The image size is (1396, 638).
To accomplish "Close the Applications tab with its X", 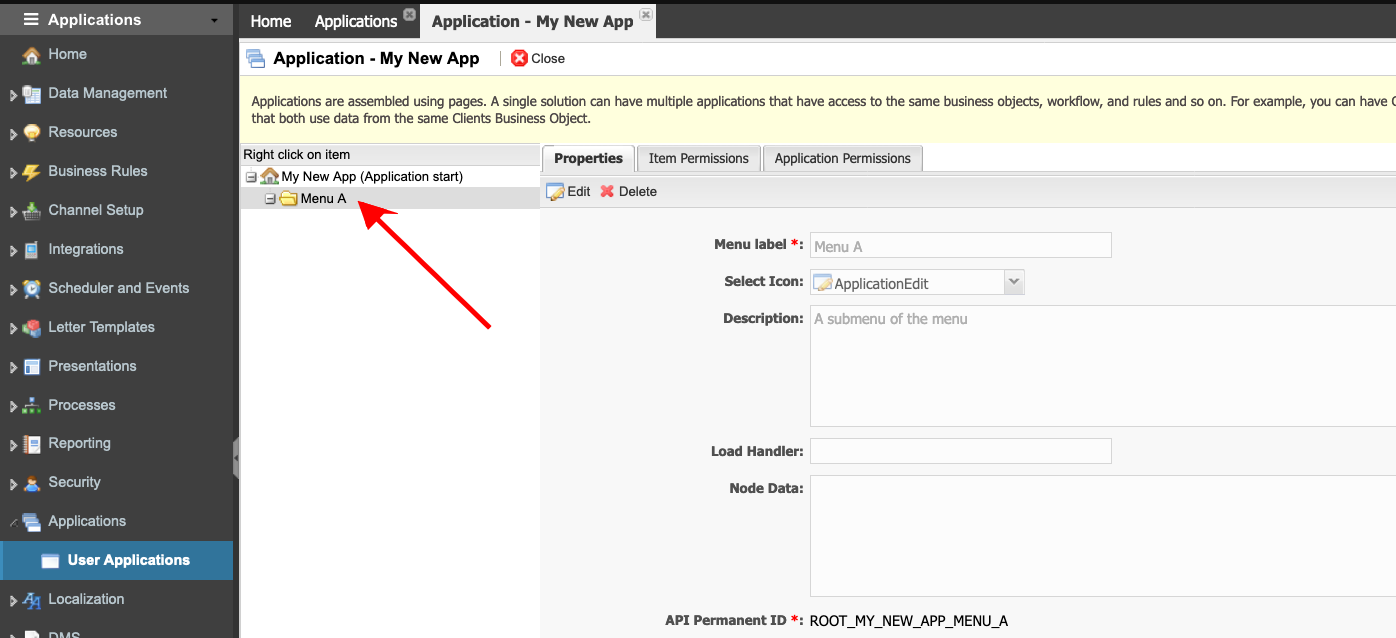I will (409, 15).
